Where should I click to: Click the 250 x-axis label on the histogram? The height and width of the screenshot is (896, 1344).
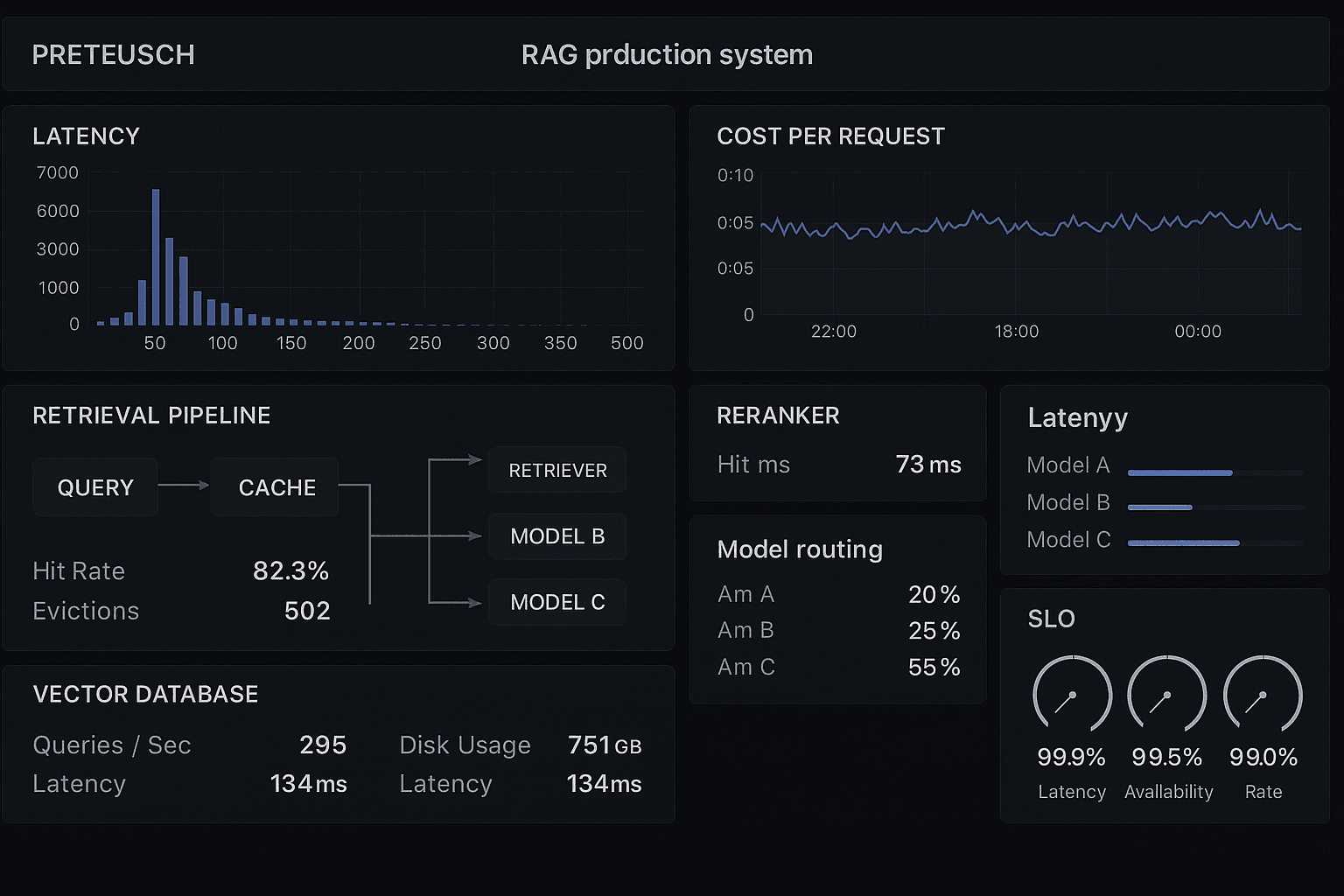click(425, 343)
